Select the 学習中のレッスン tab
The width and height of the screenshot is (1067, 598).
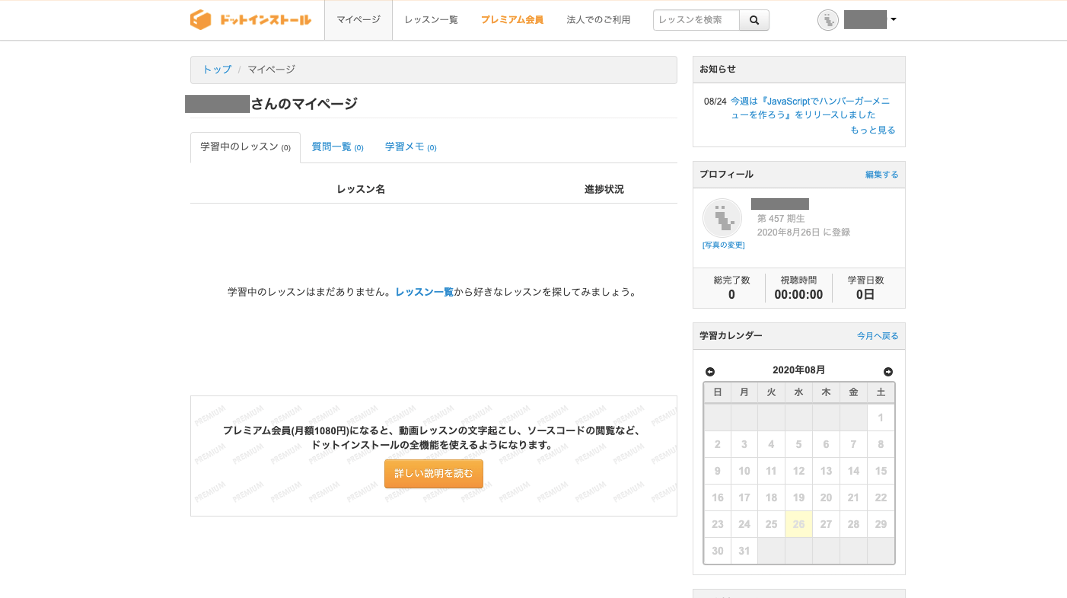[x=245, y=147]
